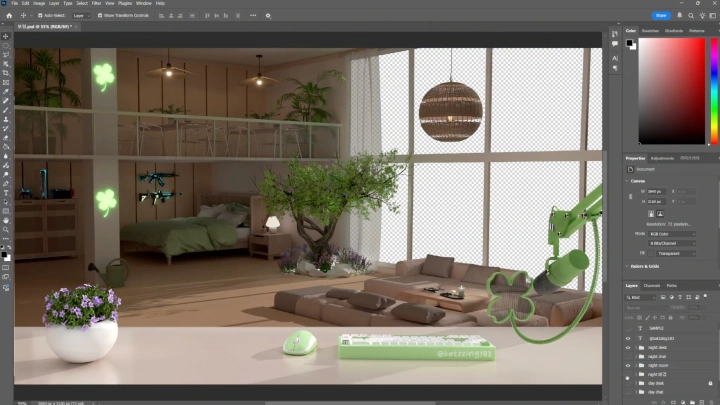The width and height of the screenshot is (720, 405).
Task: Enable the Auto-Select checkbox
Action: [40, 16]
